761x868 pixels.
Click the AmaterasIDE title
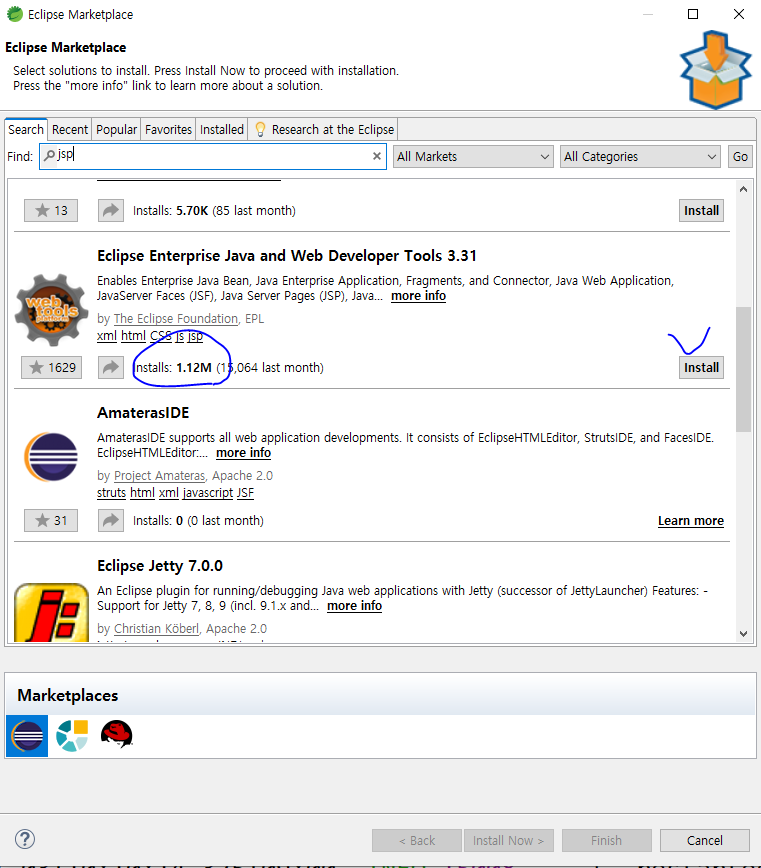click(143, 413)
